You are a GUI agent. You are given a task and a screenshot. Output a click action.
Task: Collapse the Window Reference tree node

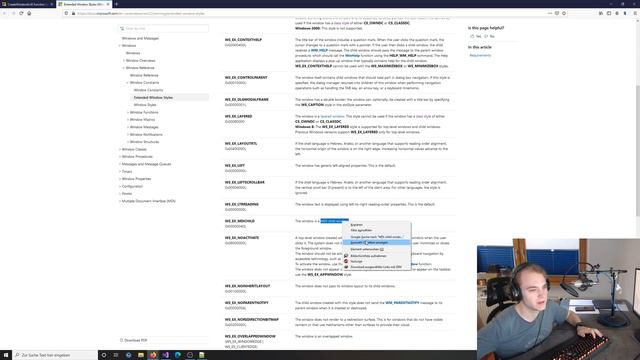tap(124, 68)
